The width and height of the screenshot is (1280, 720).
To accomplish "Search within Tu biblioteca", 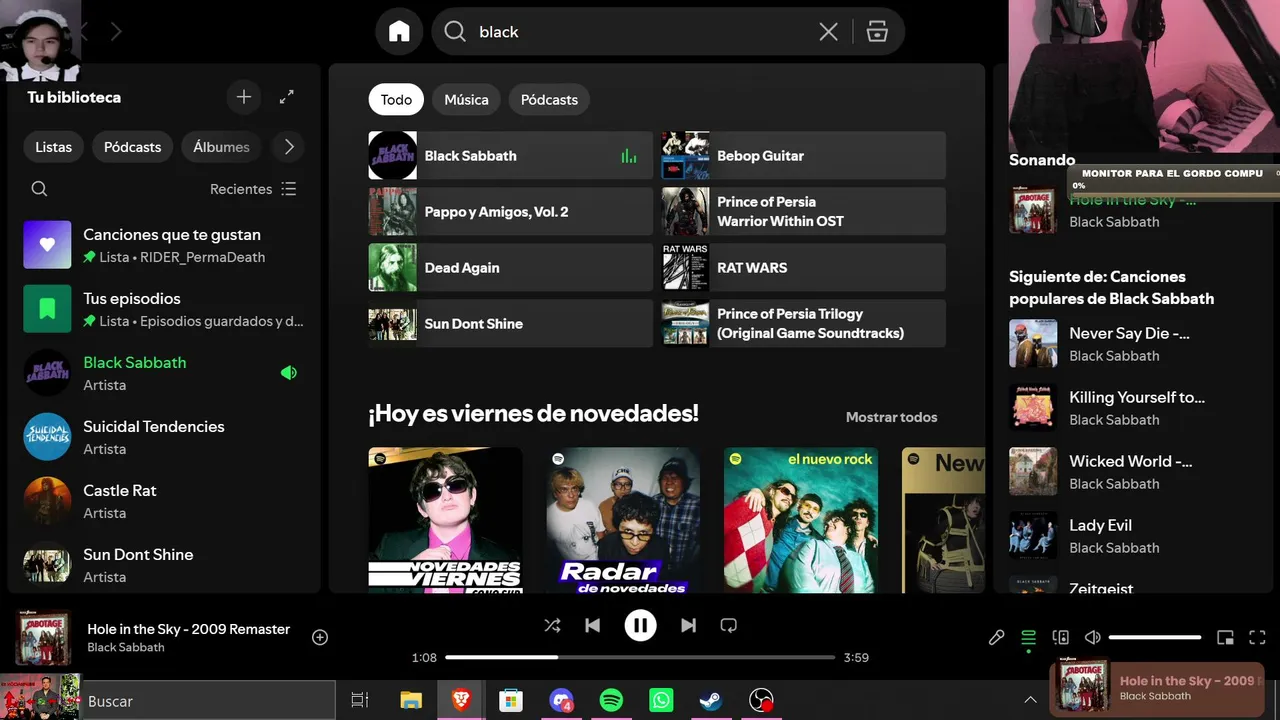I will point(39,189).
